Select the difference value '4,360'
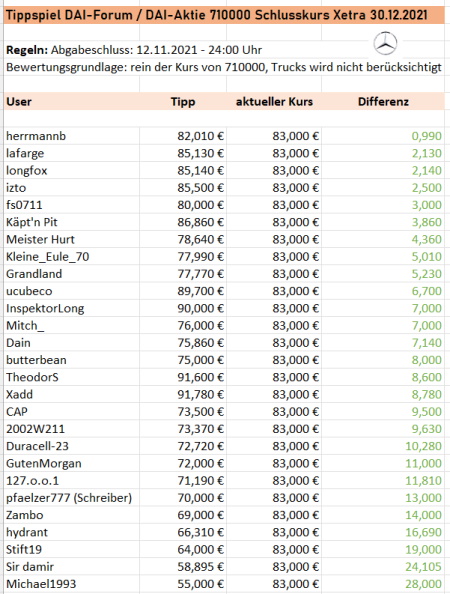The height and width of the screenshot is (594, 450). 427,239
